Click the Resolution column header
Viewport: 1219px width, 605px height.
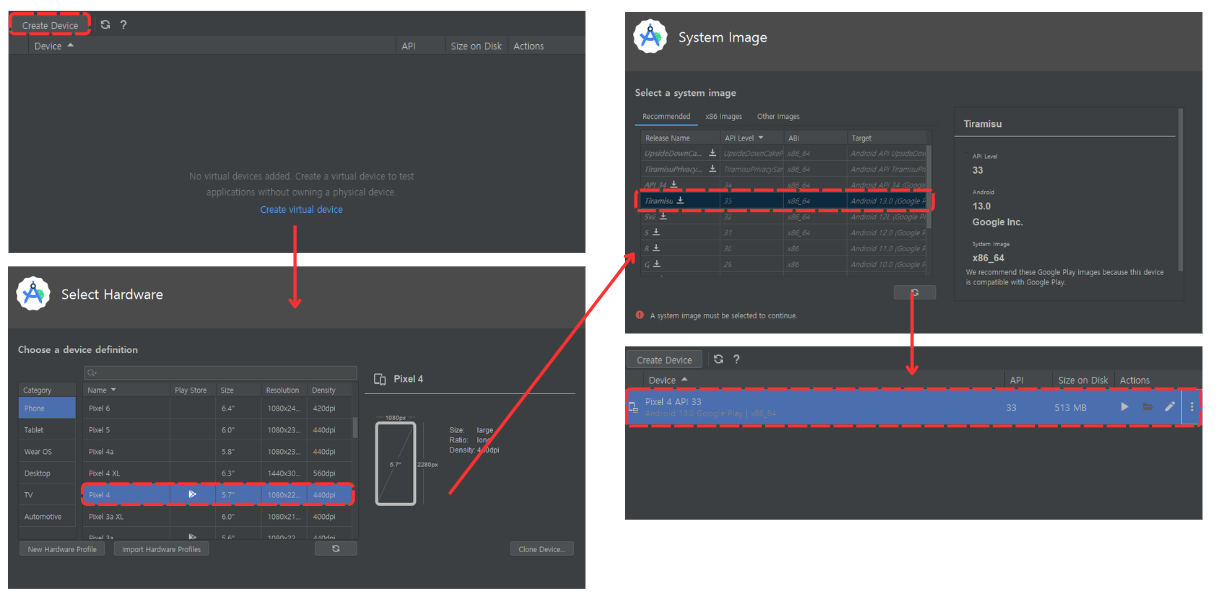284,390
